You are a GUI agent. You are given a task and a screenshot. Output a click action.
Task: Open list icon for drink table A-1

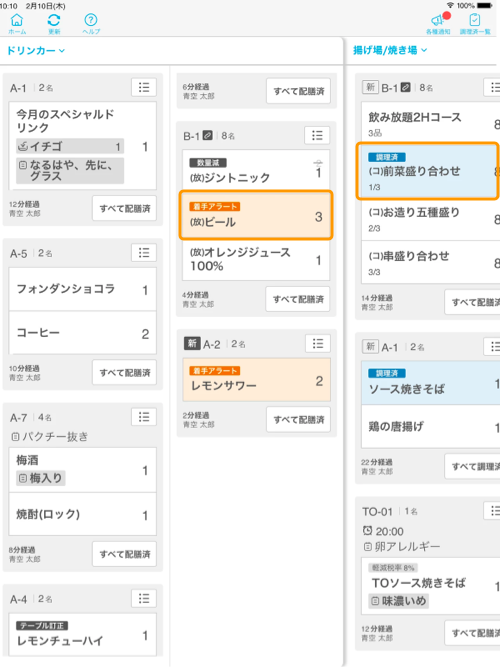coord(144,88)
